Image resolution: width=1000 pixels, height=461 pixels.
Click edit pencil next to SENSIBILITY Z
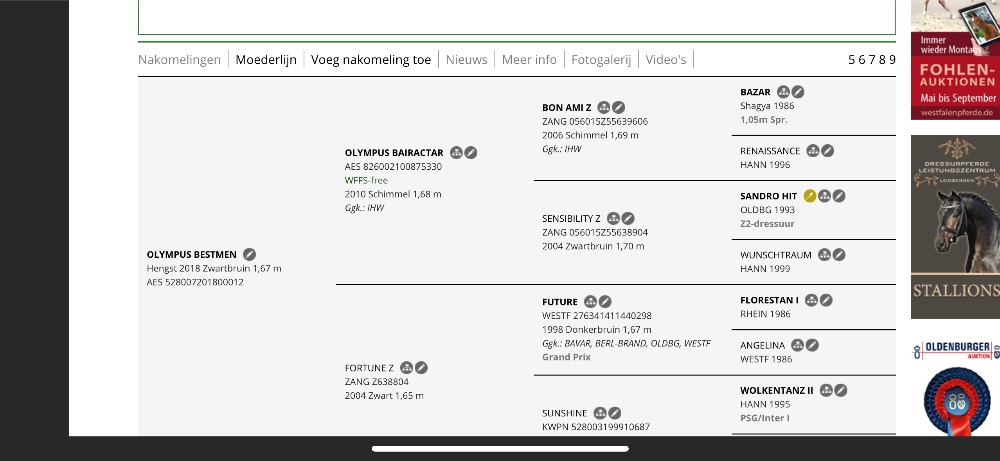click(x=628, y=218)
